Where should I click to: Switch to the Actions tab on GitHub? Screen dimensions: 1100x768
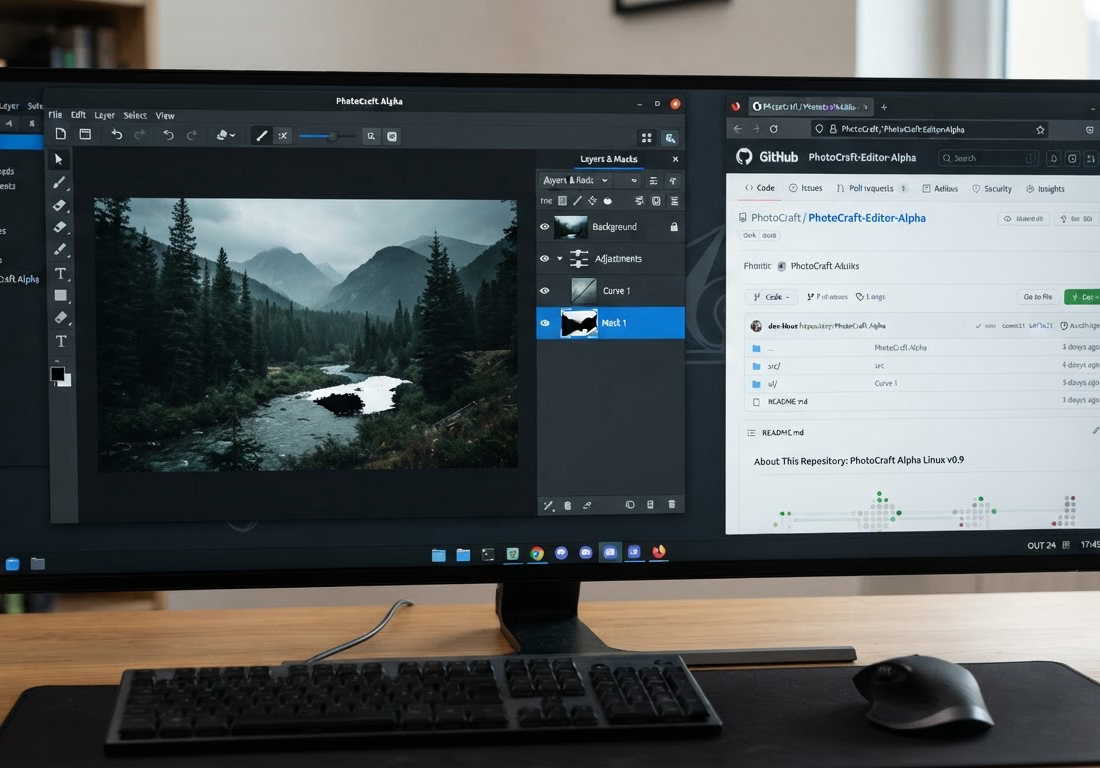(x=940, y=189)
